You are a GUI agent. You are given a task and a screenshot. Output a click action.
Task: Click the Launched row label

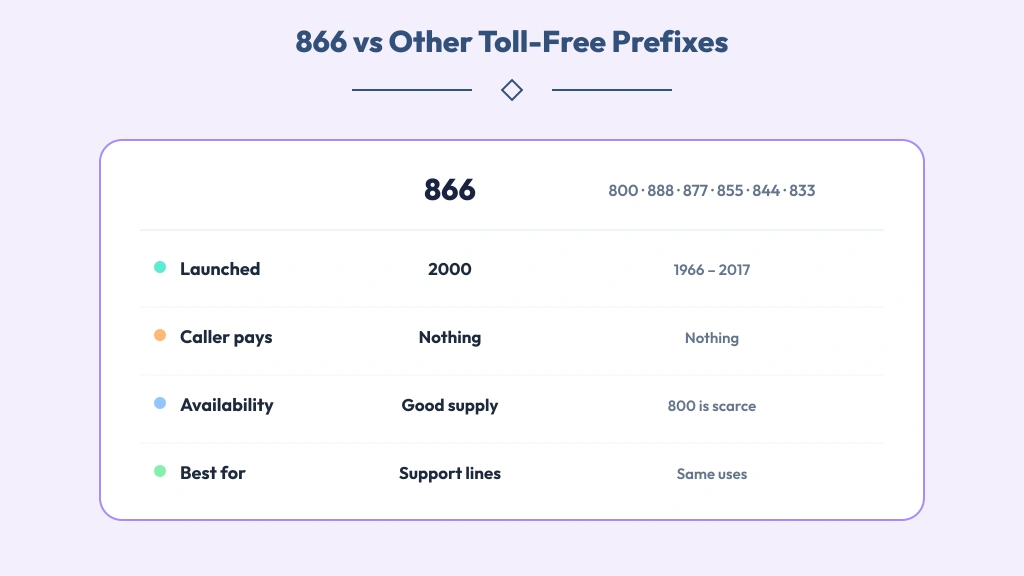point(220,269)
